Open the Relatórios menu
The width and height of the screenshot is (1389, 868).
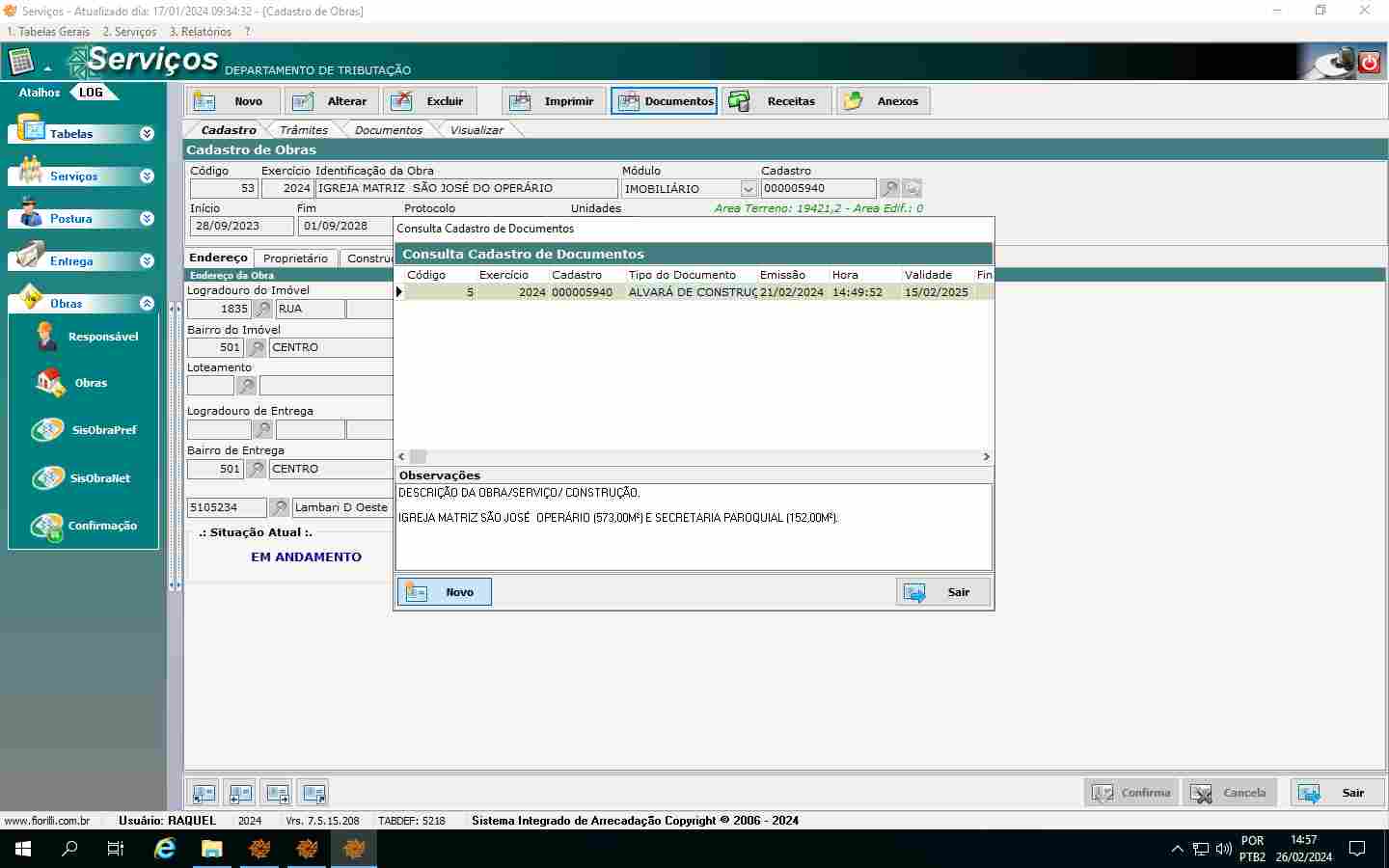(201, 32)
